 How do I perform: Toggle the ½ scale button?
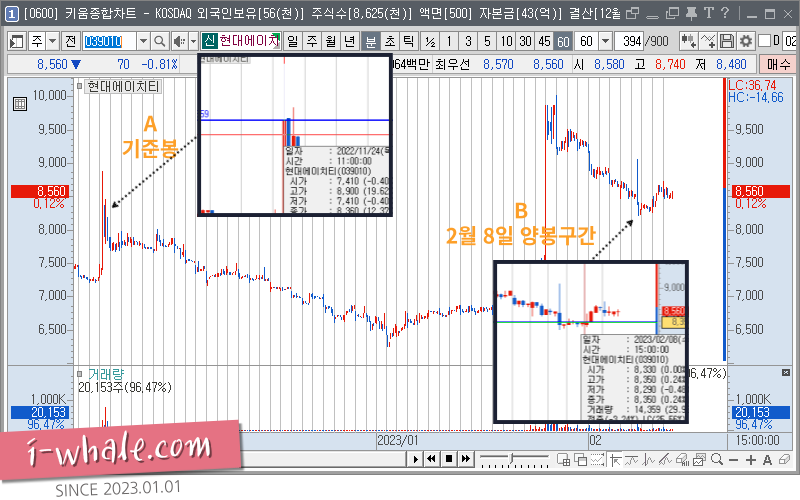coord(430,41)
